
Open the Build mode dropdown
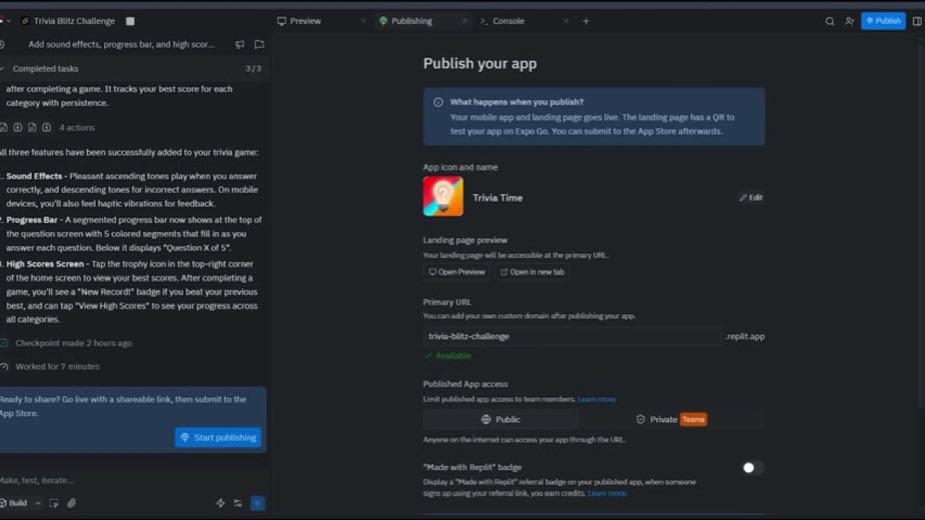[x=19, y=503]
